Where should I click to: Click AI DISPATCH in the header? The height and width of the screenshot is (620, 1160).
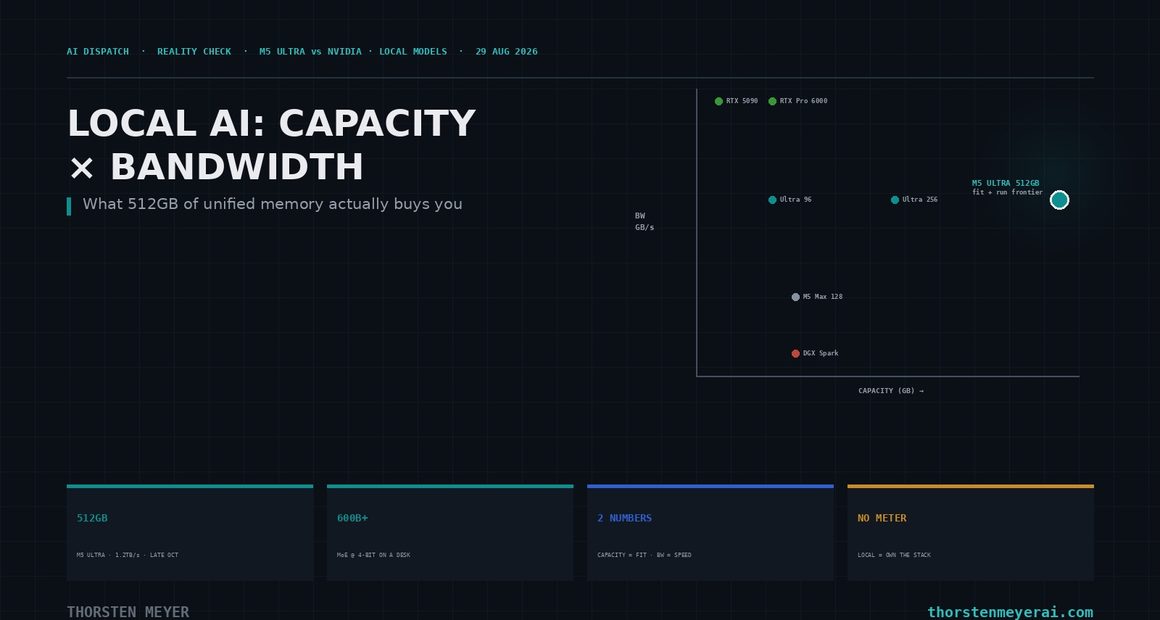(x=98, y=52)
